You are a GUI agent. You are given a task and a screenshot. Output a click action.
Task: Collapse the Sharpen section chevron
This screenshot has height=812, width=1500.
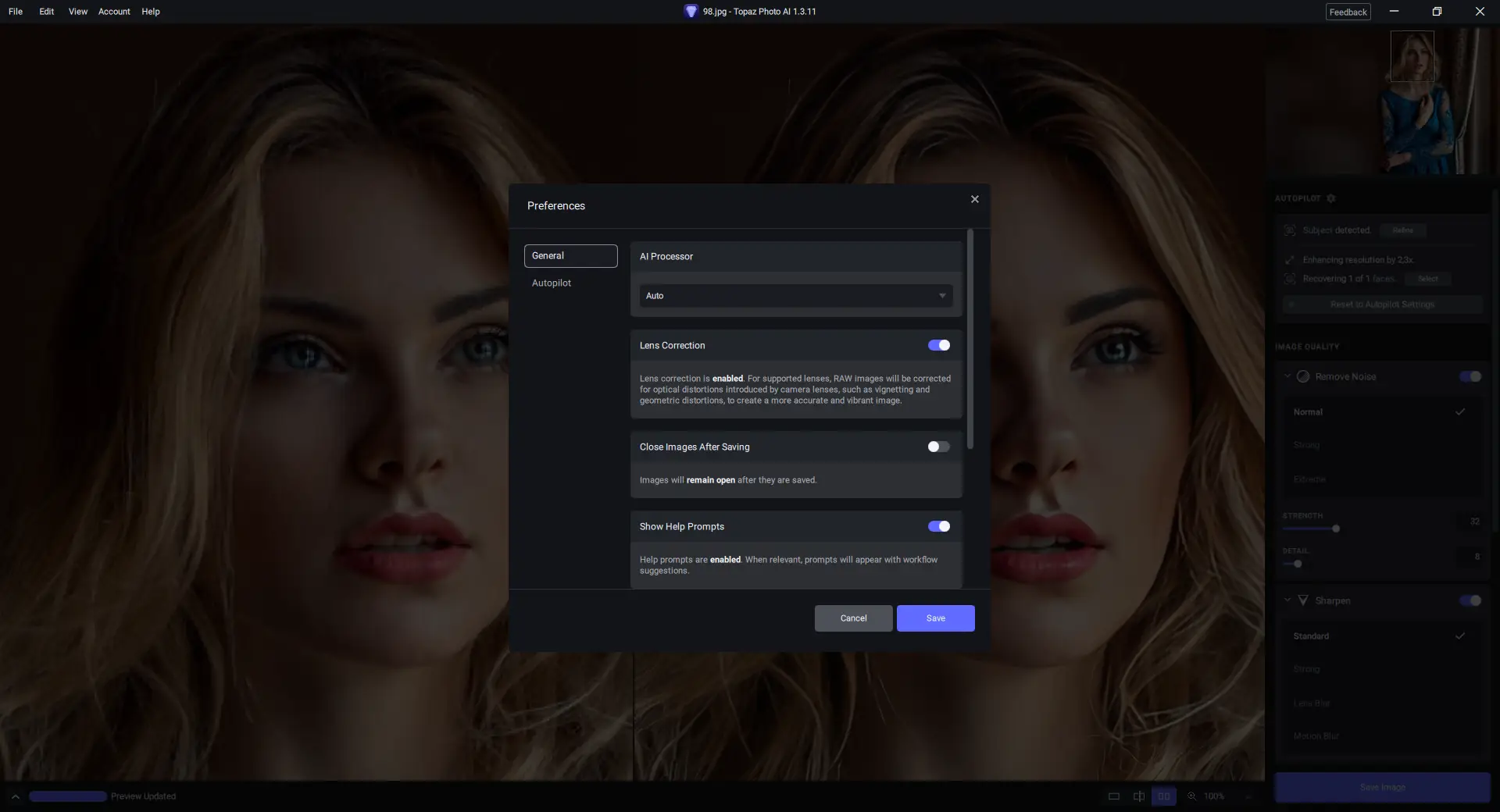tap(1287, 600)
